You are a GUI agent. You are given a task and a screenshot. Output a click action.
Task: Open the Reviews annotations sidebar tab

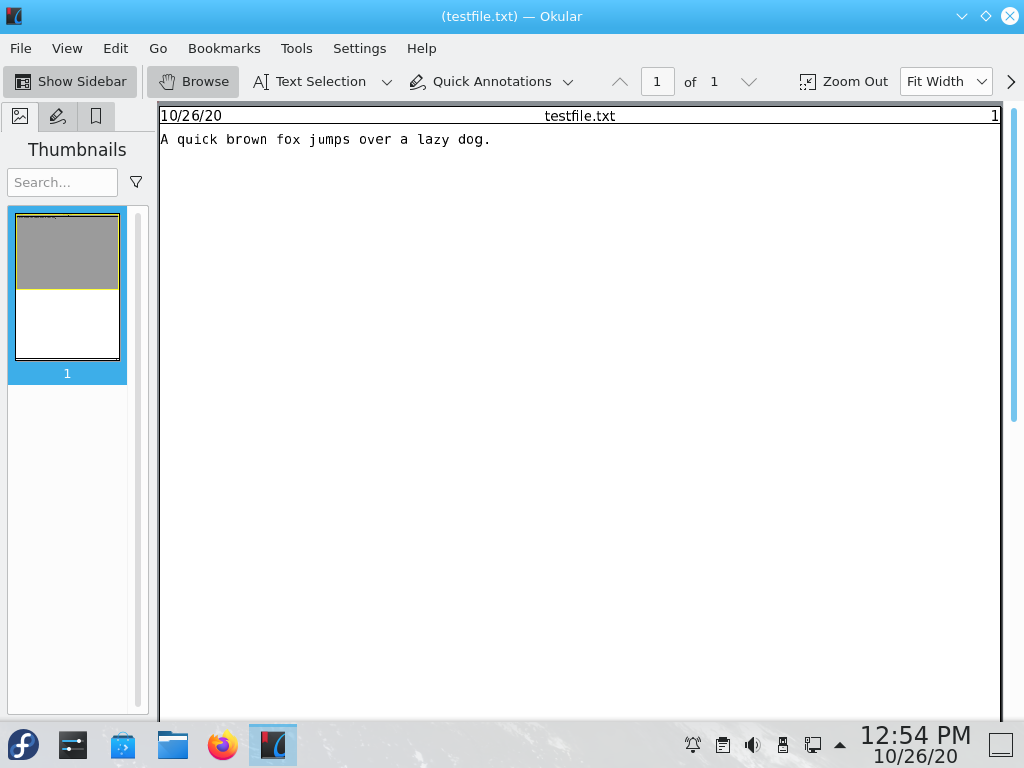pyautogui.click(x=57, y=116)
